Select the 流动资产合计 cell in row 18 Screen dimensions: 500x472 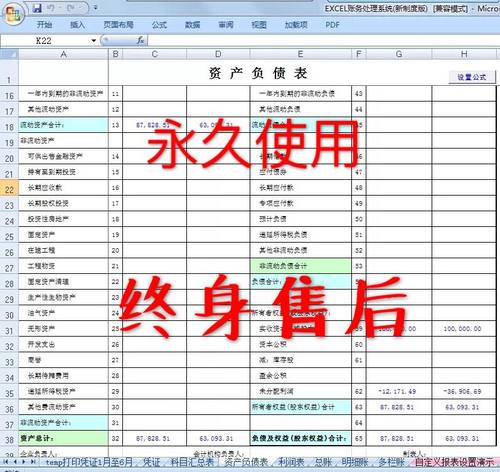click(63, 125)
